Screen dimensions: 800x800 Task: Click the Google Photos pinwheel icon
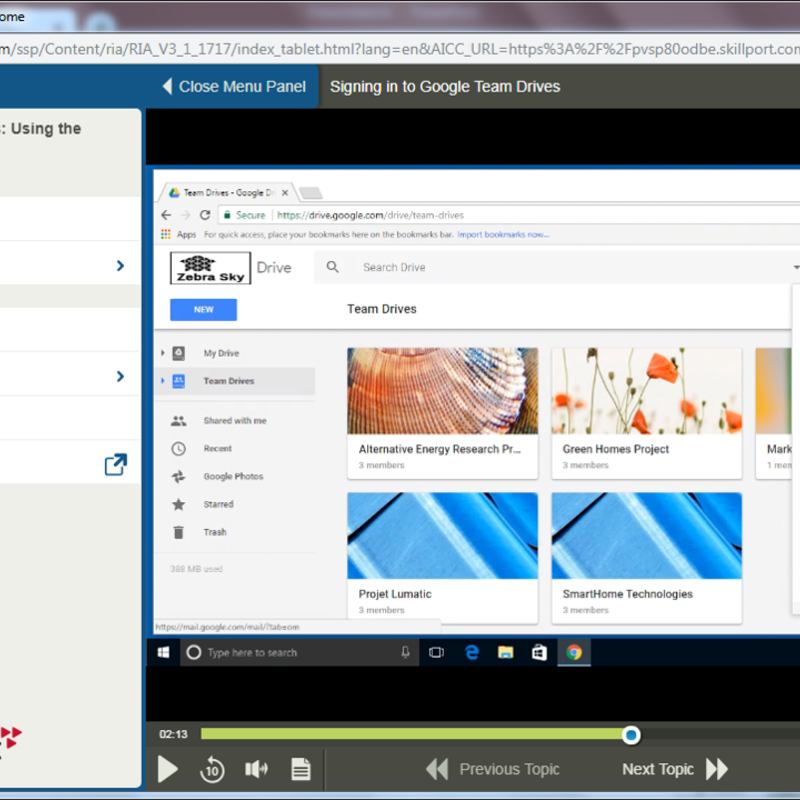click(179, 477)
